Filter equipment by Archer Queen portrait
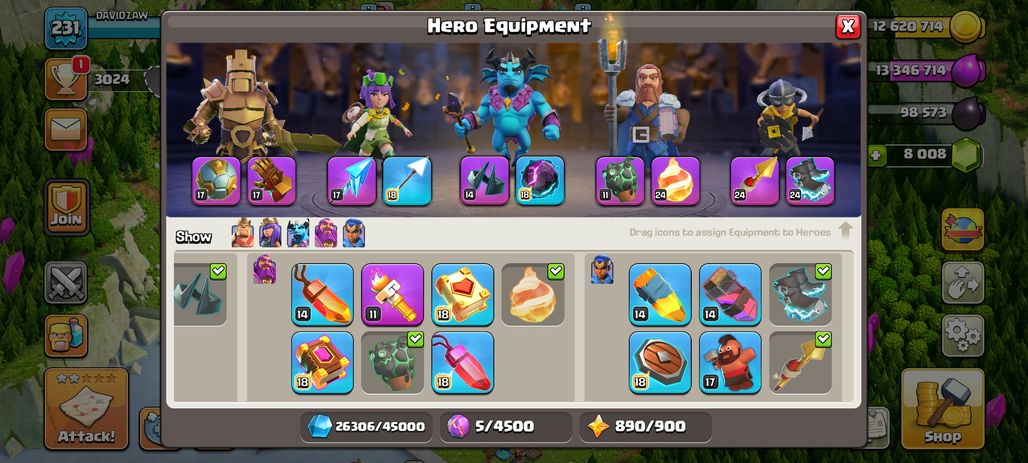This screenshot has width=1028, height=463. (x=270, y=233)
